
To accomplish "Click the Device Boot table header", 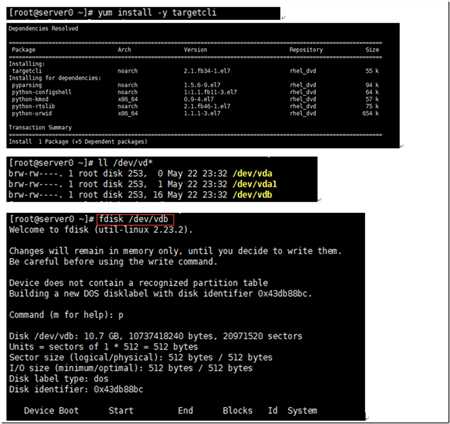I will (x=51, y=411).
